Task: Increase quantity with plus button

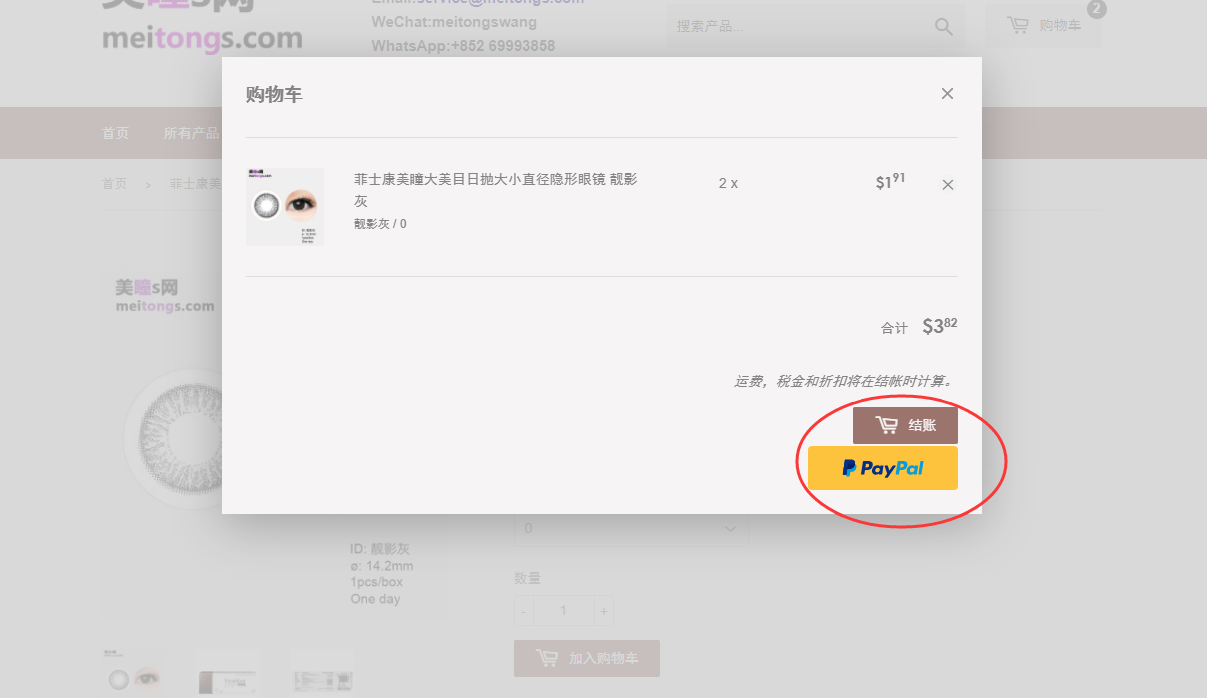Action: [x=603, y=611]
